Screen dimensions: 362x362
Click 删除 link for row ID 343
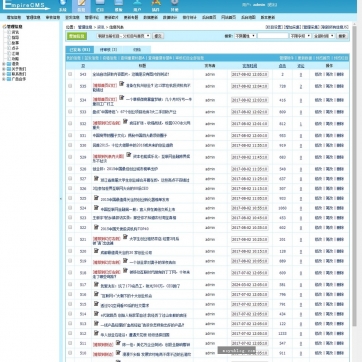pyautogui.click(x=340, y=74)
